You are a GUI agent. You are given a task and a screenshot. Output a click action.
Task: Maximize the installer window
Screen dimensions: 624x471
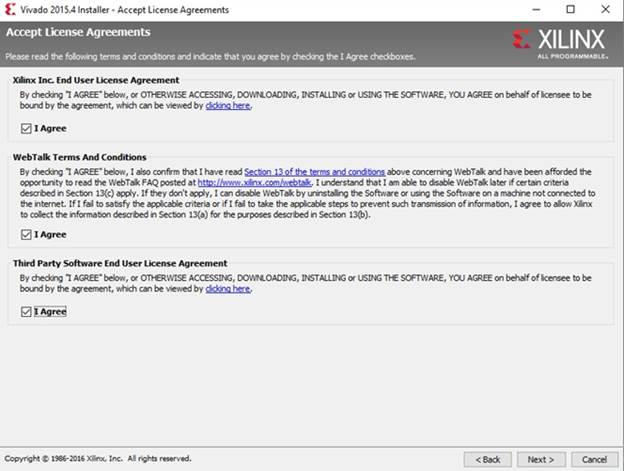(570, 9)
